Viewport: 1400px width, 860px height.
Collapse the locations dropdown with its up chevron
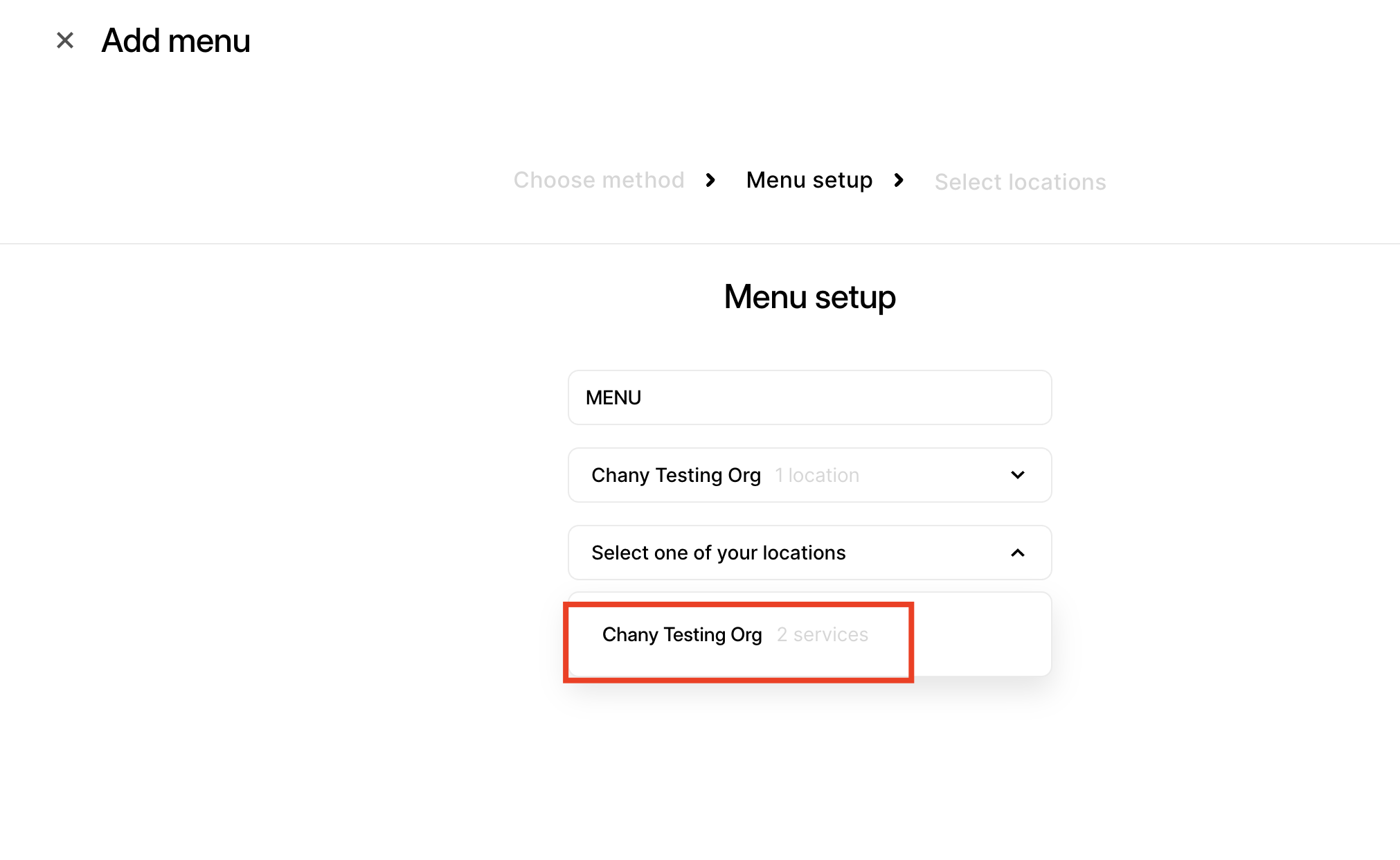click(x=1017, y=553)
